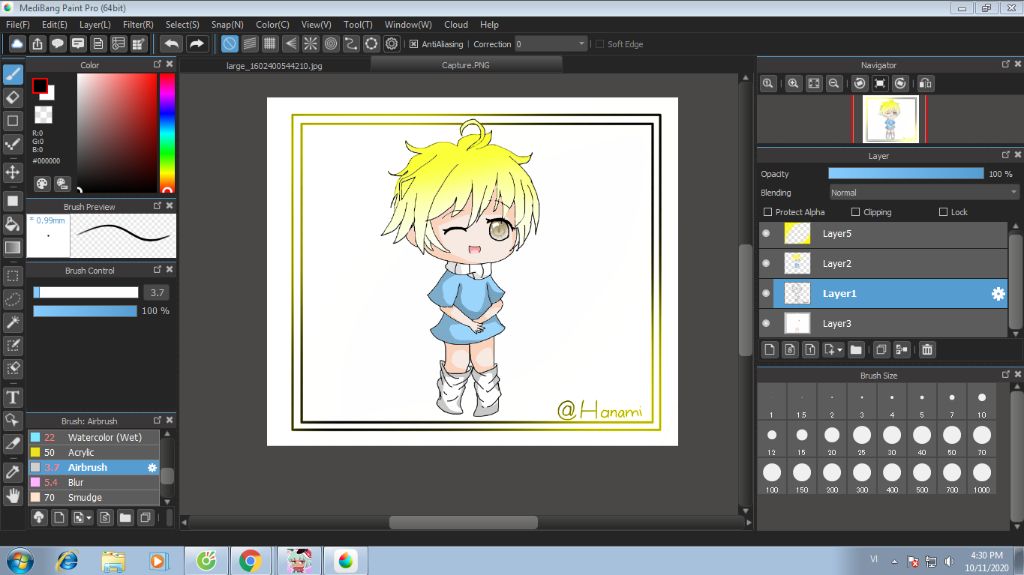Open the Snap menu
Screen dimensions: 1024x575
coord(227,24)
